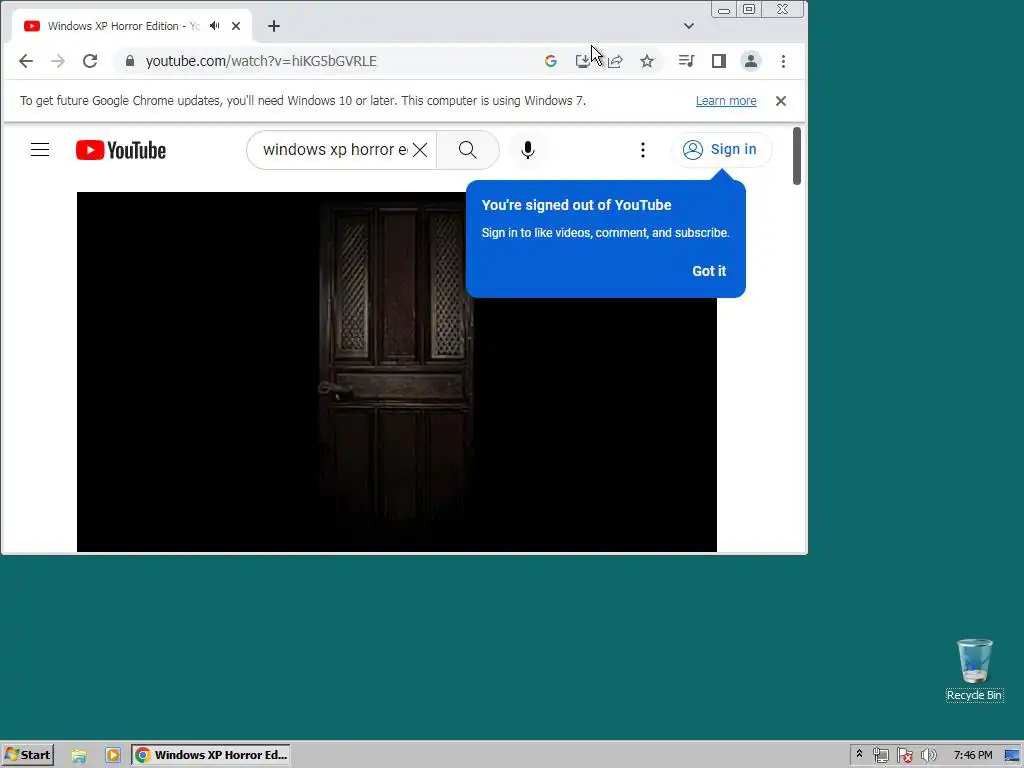Share this page from the address bar

(x=615, y=61)
